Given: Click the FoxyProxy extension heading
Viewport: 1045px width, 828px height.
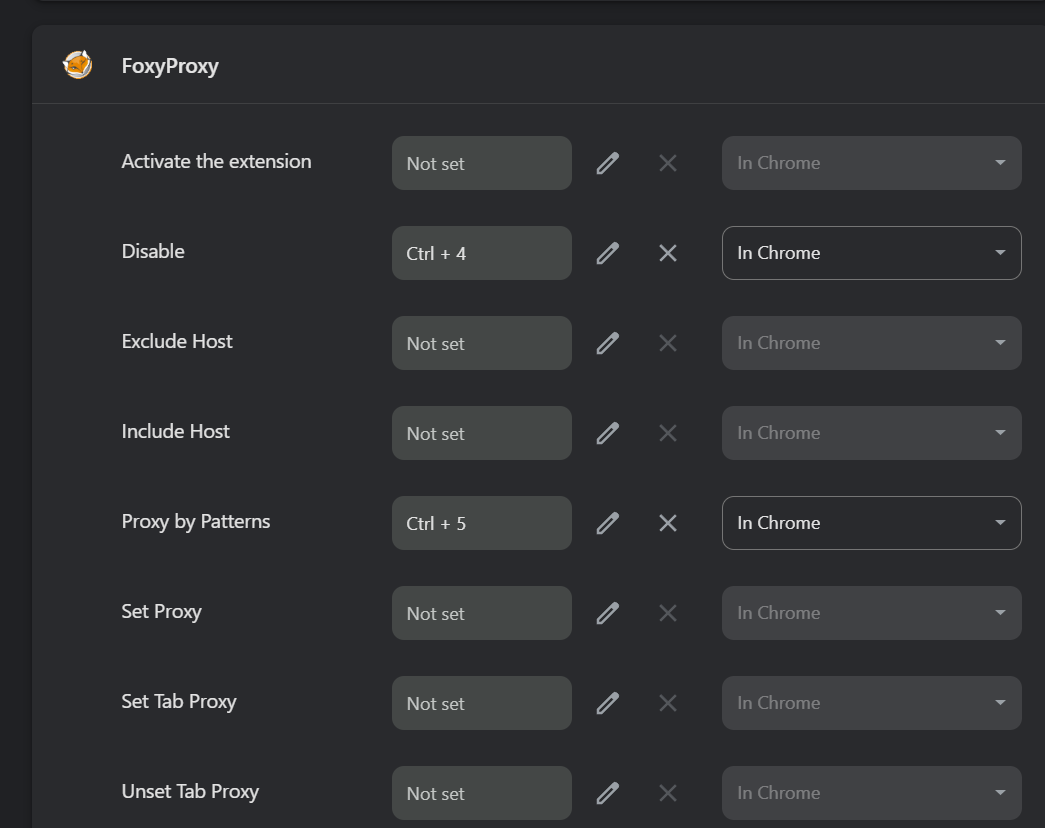Looking at the screenshot, I should (x=170, y=65).
